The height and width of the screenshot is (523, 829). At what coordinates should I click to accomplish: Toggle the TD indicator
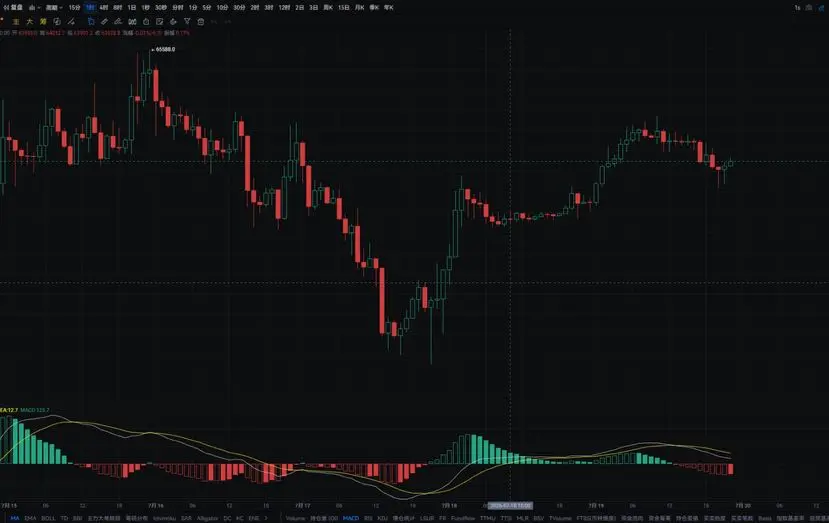point(64,518)
